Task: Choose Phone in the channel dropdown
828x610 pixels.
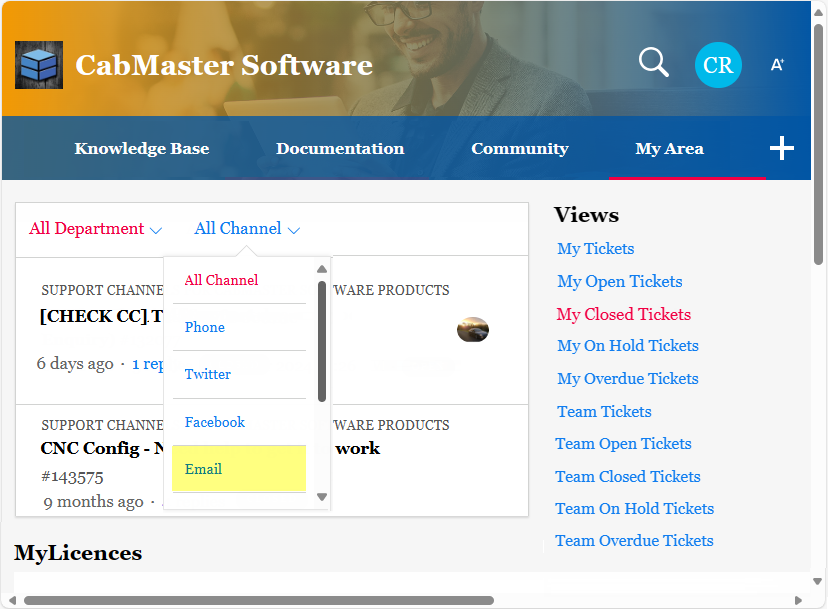Action: pyautogui.click(x=205, y=327)
